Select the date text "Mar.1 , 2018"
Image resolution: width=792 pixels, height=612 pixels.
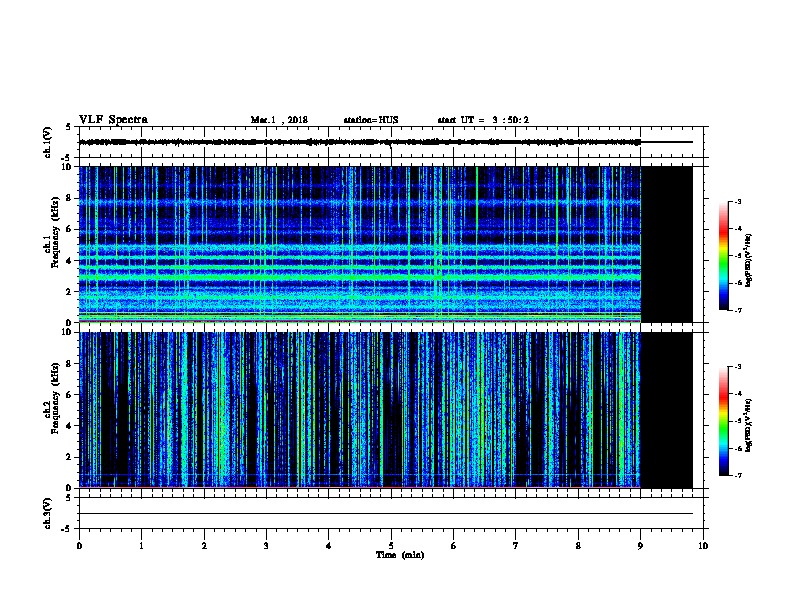279,120
